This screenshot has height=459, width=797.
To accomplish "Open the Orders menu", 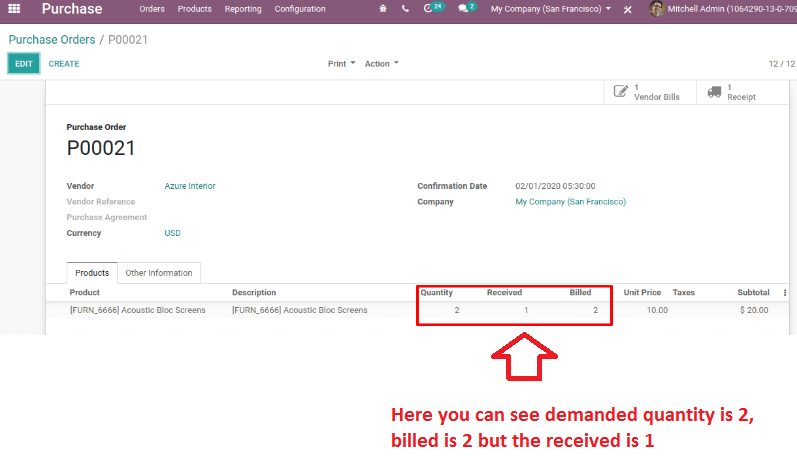I will (152, 9).
